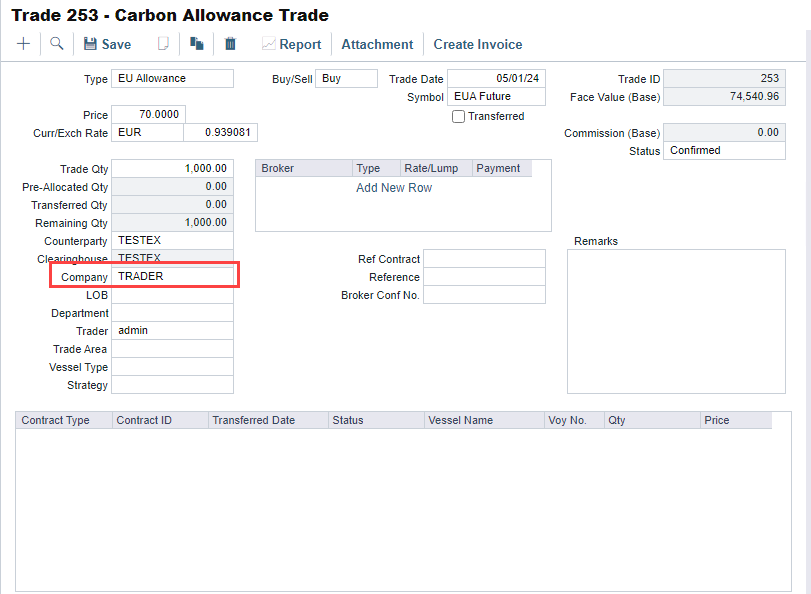811x594 pixels.
Task: Open the Attachment toolbar item
Action: point(377,44)
